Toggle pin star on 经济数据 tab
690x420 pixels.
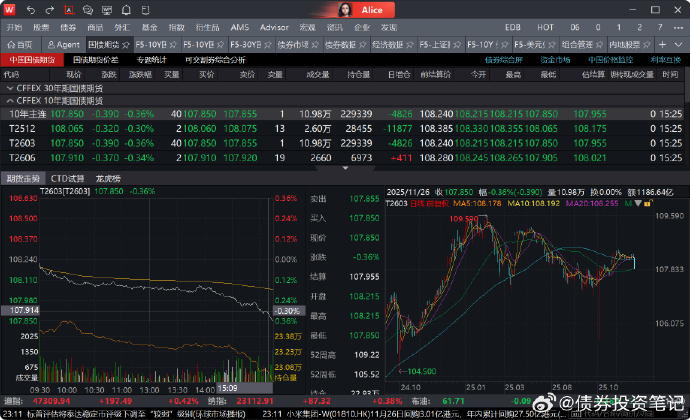410,45
